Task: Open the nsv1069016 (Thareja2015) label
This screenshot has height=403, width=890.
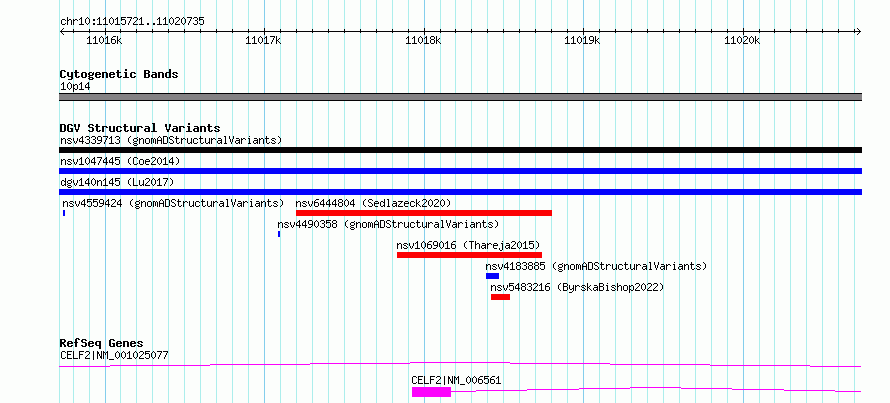Action: click(468, 245)
